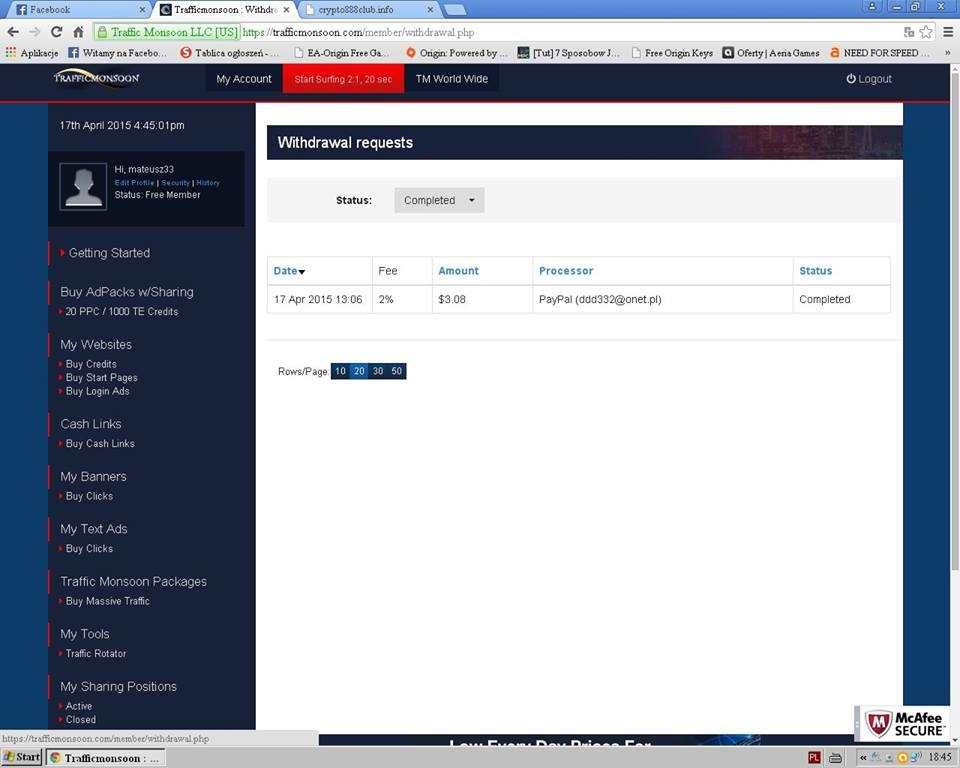This screenshot has width=960, height=768.
Task: Click the browser home icon
Action: coord(78,32)
